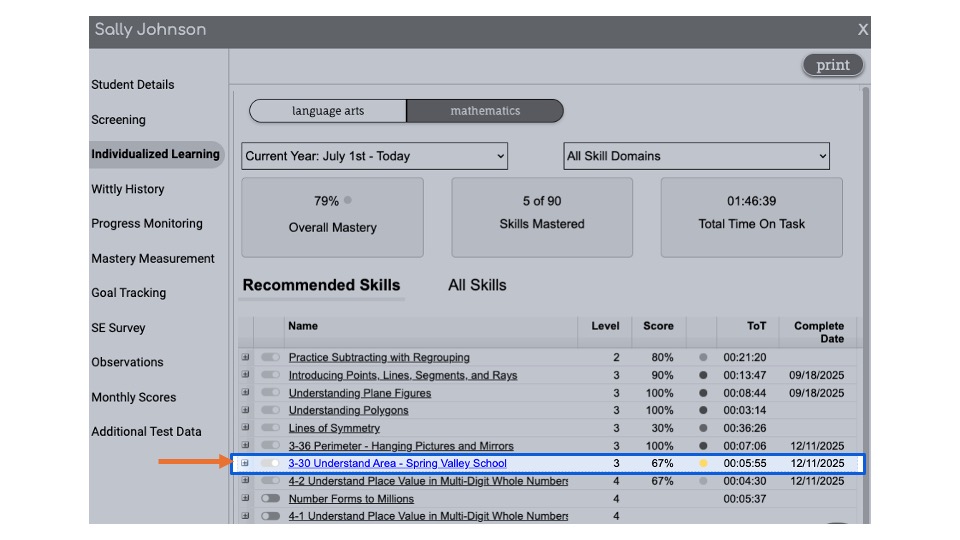Sort by the Level column header
Image resolution: width=960 pixels, height=540 pixels.
tap(606, 326)
